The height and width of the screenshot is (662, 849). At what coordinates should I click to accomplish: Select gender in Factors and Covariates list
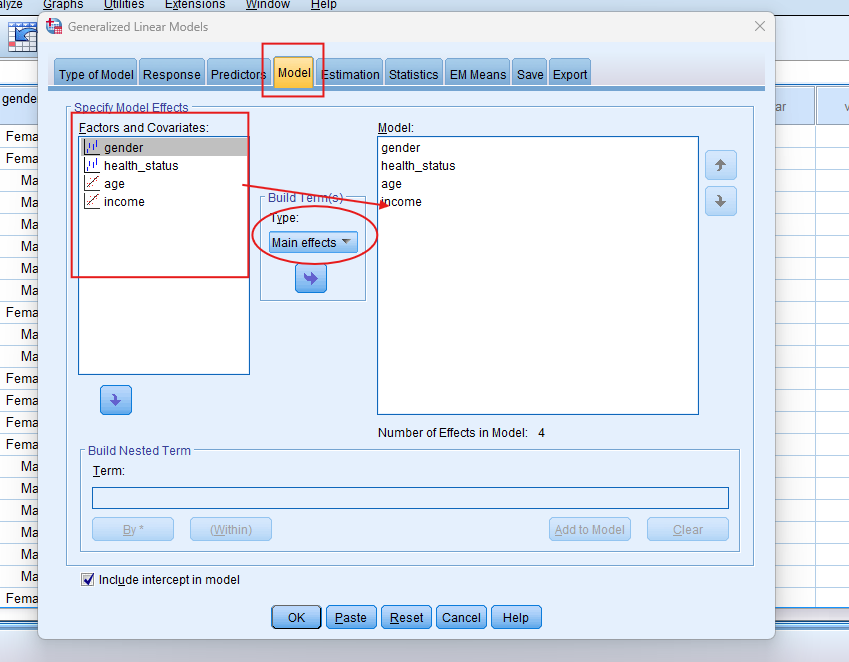[x=122, y=148]
